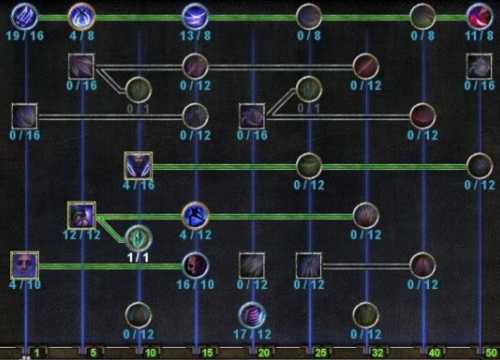Select the level 20 marker on bottom bar

(264, 352)
